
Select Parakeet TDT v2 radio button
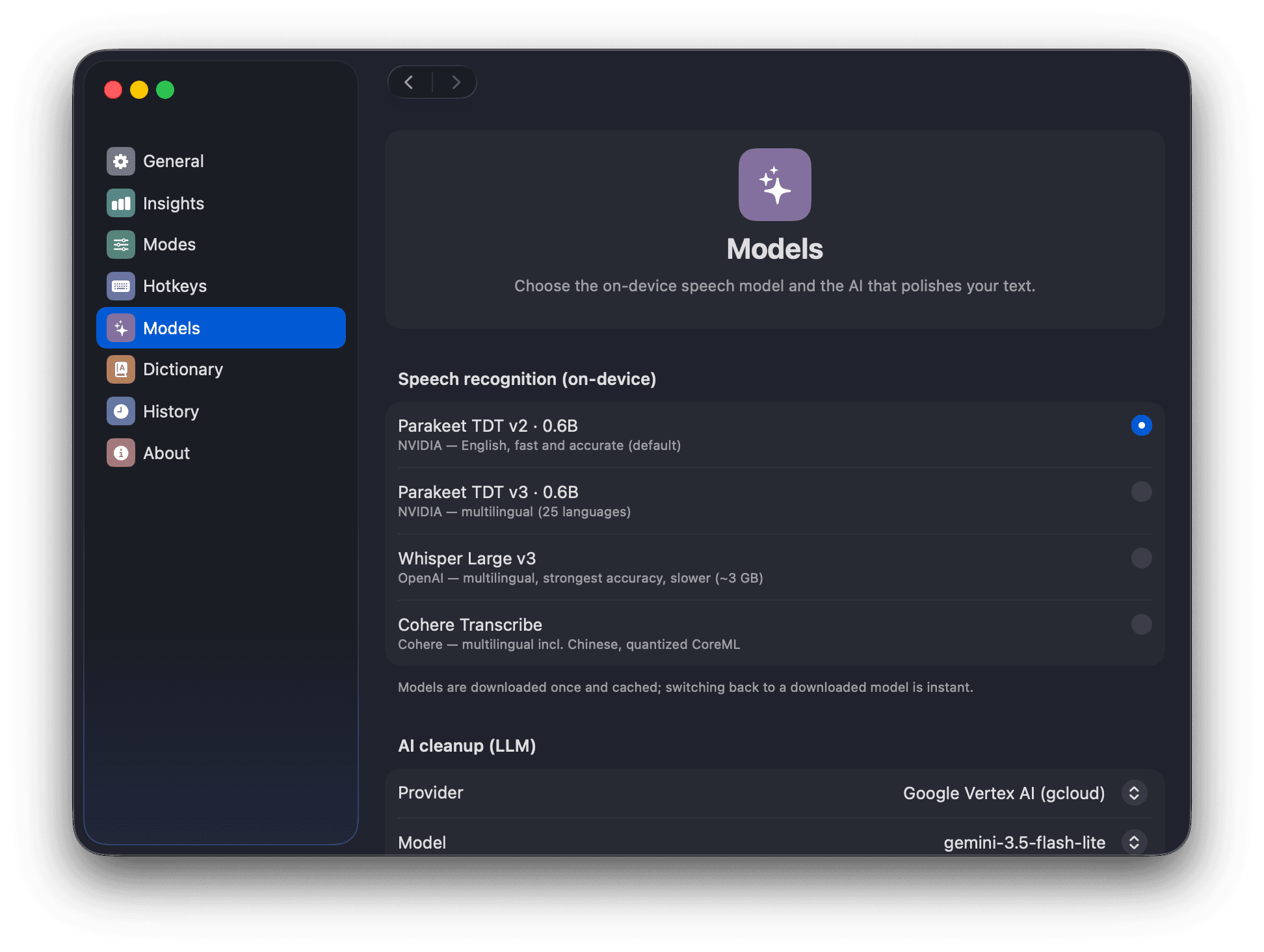(x=1142, y=425)
